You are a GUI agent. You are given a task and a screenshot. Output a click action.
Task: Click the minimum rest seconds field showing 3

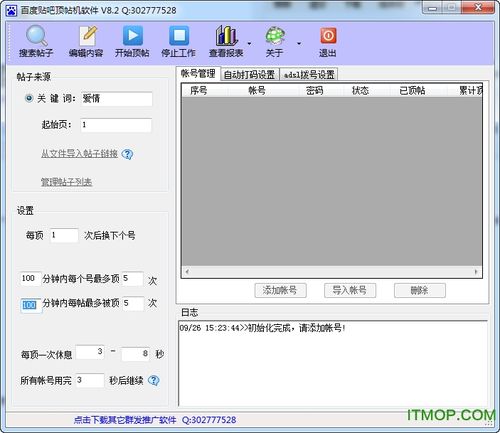click(x=90, y=353)
